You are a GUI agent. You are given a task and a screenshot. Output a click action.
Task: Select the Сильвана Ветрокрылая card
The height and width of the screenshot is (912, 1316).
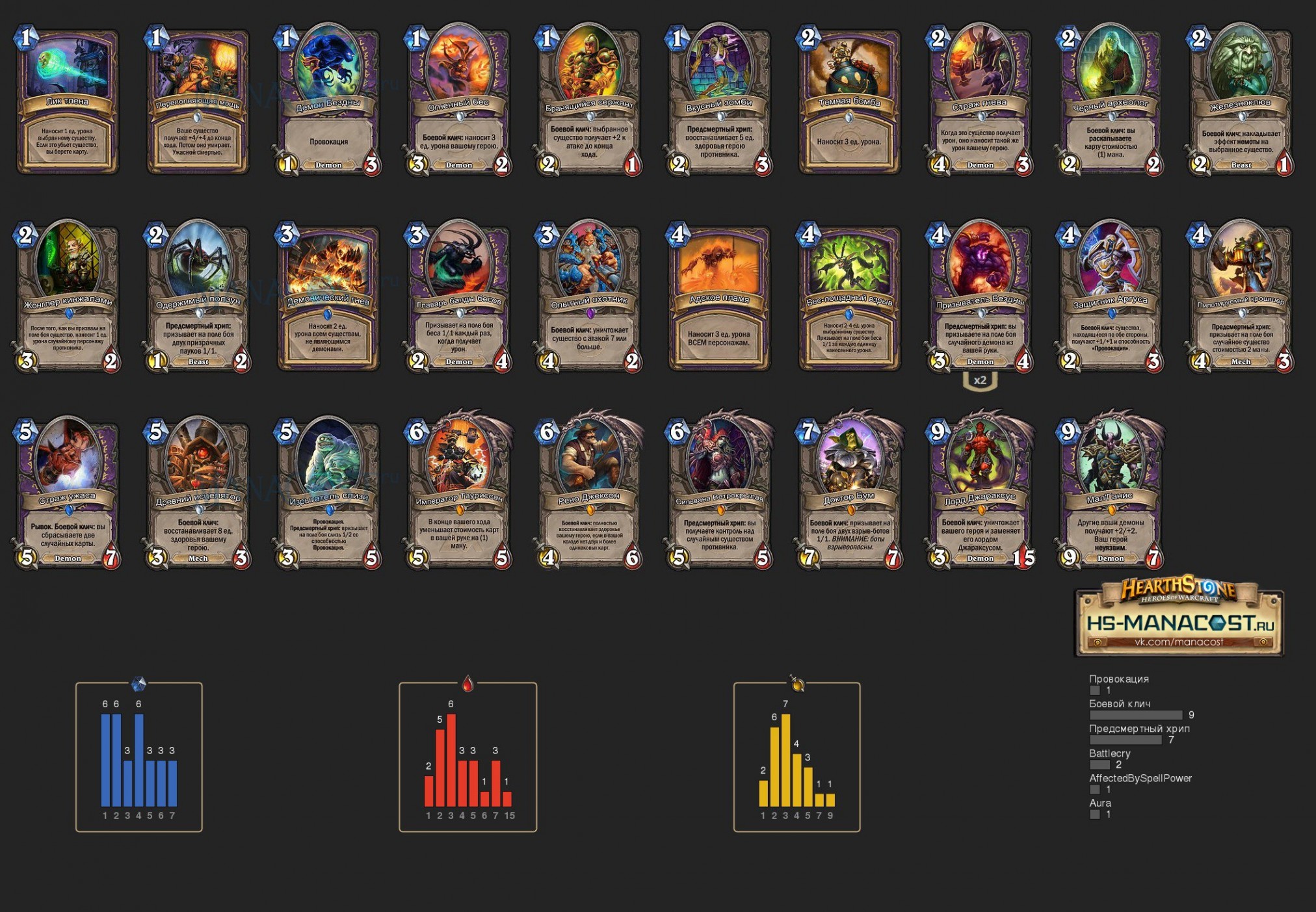[719, 490]
